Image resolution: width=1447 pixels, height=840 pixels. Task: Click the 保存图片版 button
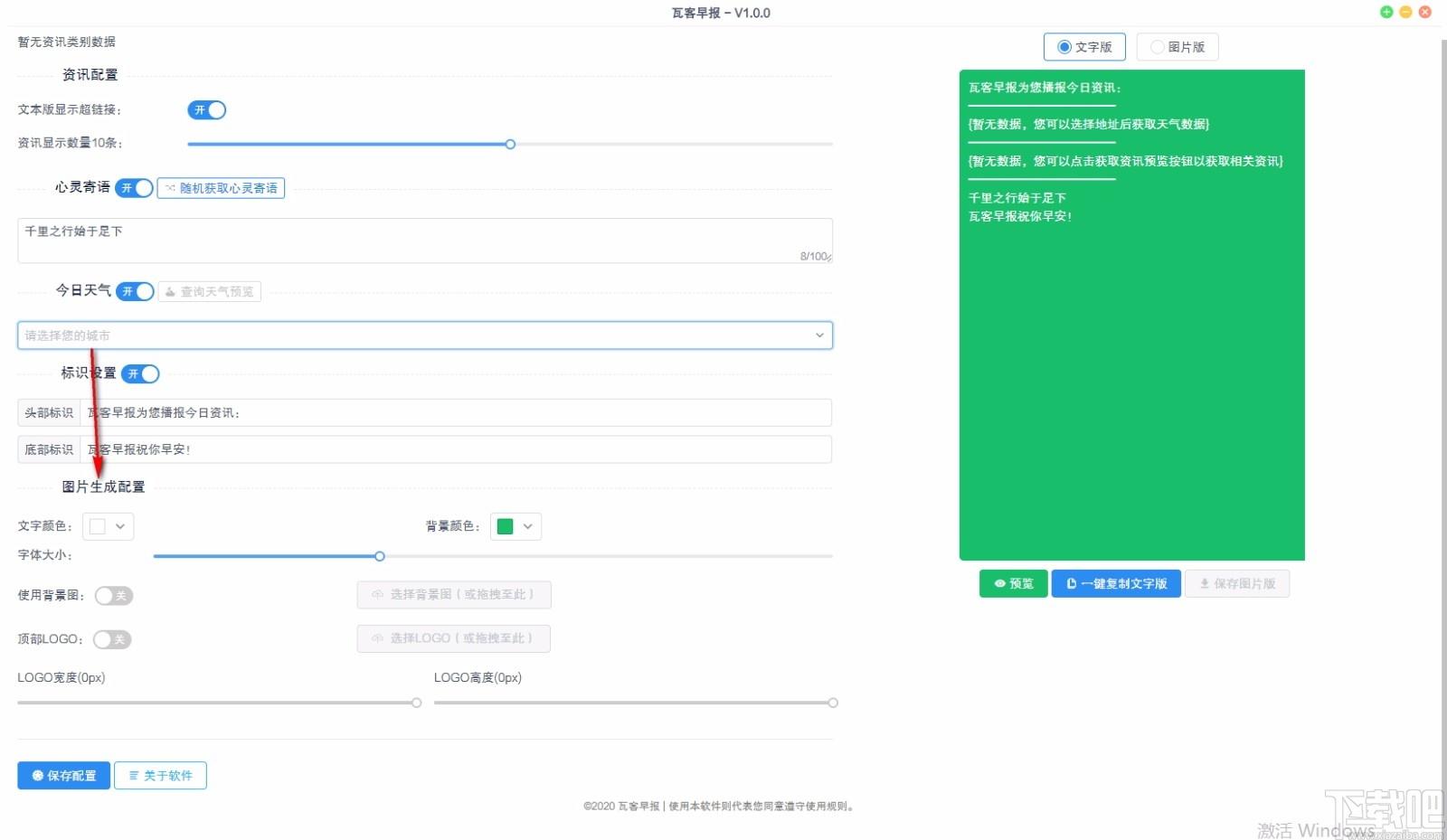pos(1237,584)
